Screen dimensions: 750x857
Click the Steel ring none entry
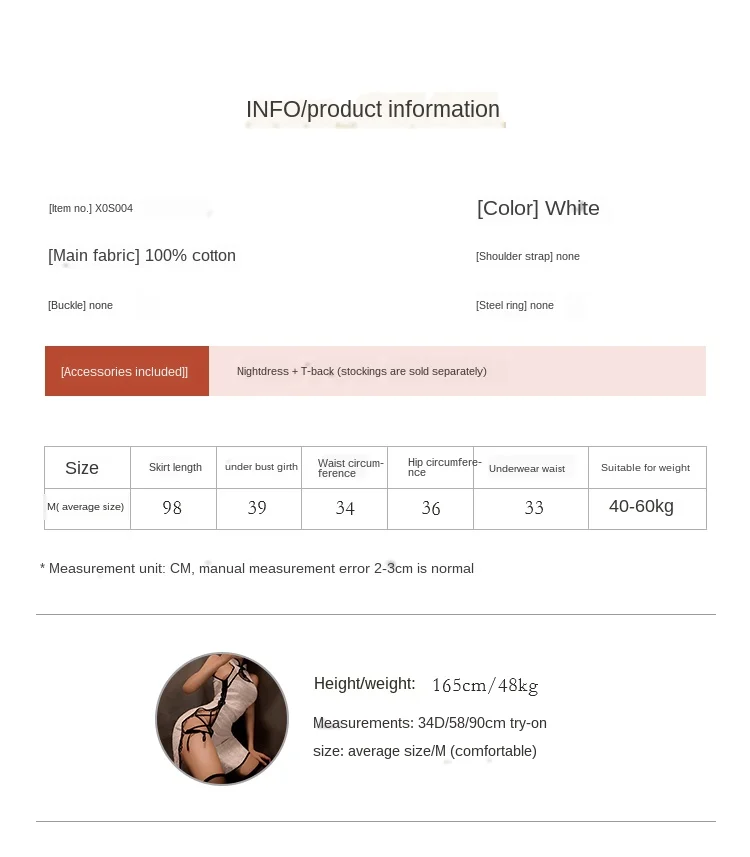coord(514,305)
